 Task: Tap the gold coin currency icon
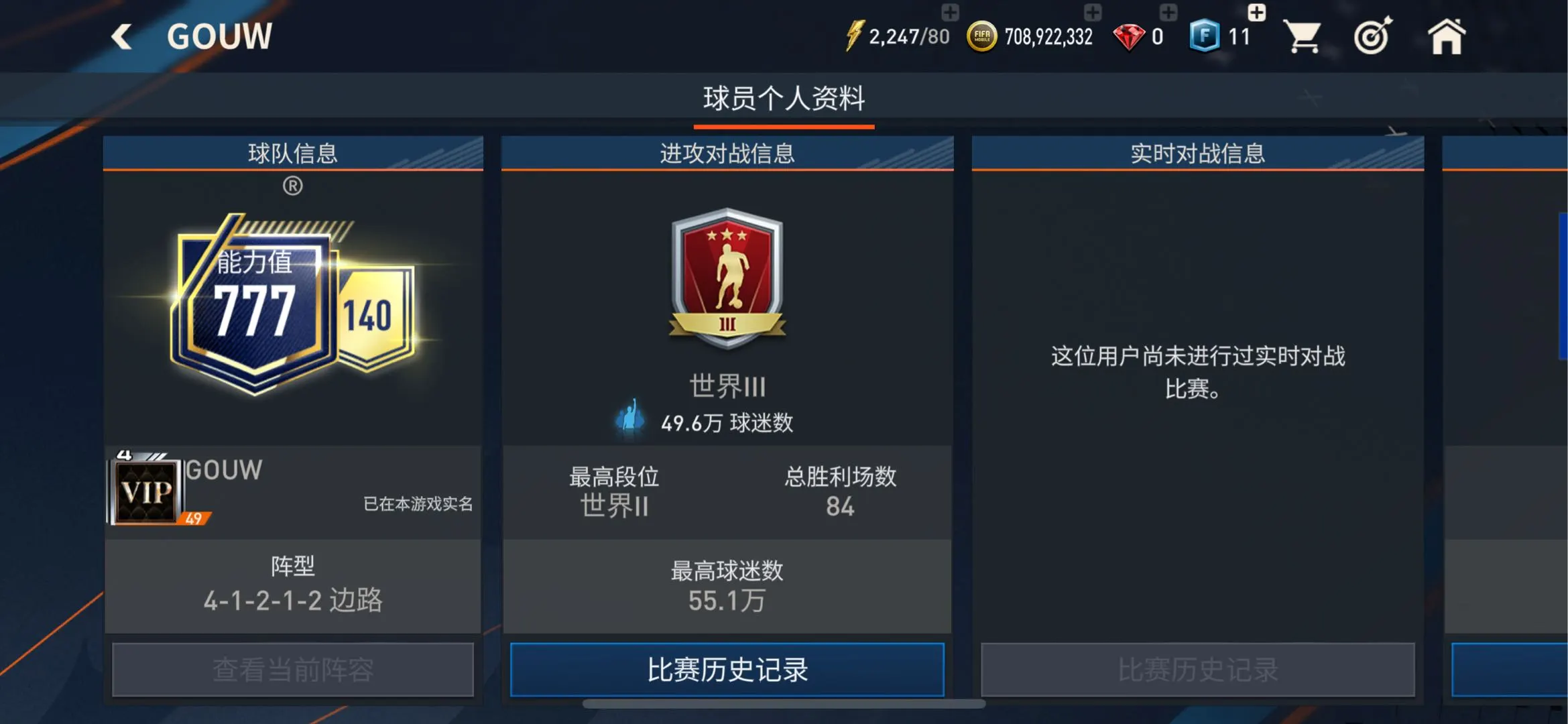coord(981,36)
